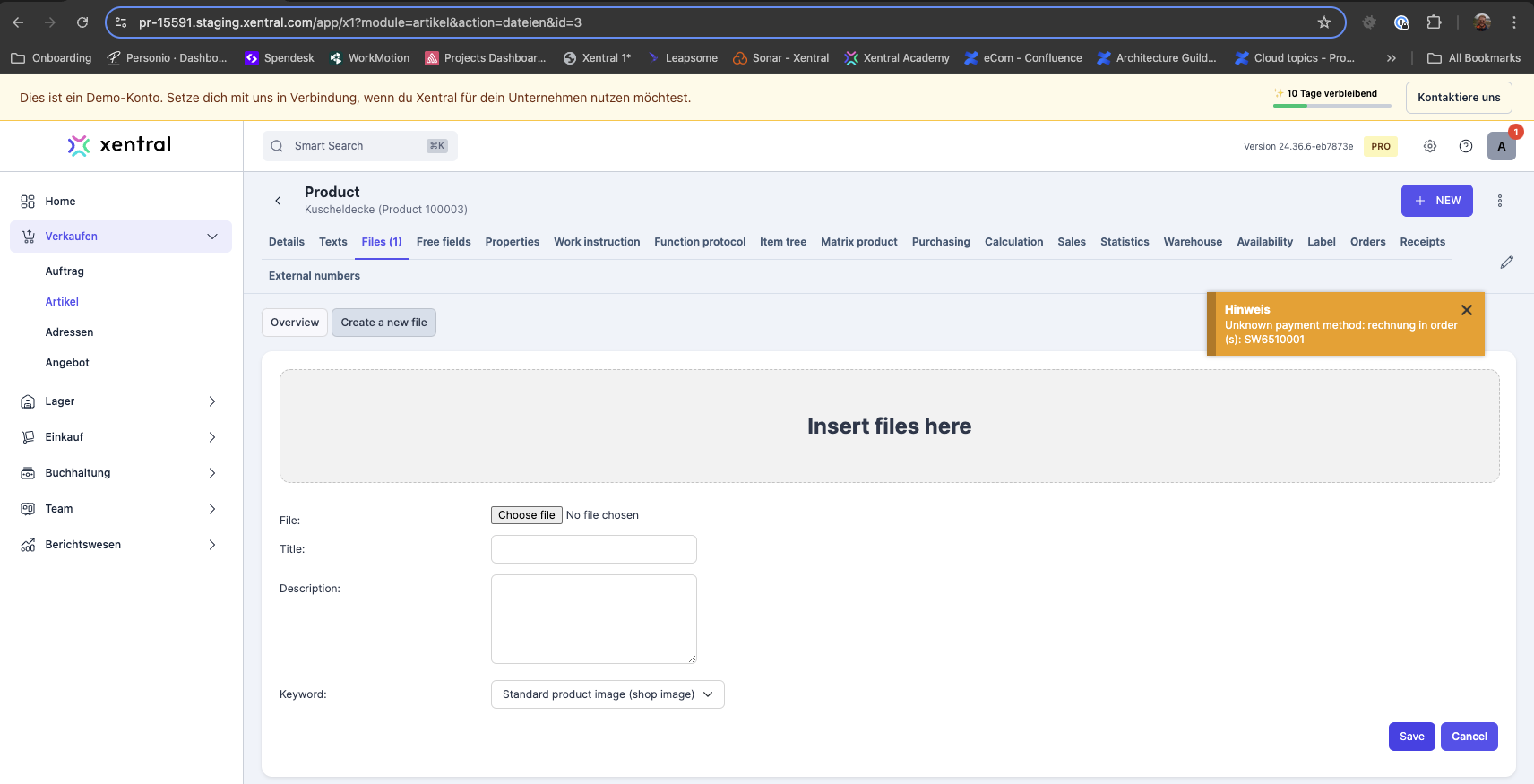The image size is (1534, 784).
Task: Click the trial days remaining progress bar
Action: (1331, 106)
